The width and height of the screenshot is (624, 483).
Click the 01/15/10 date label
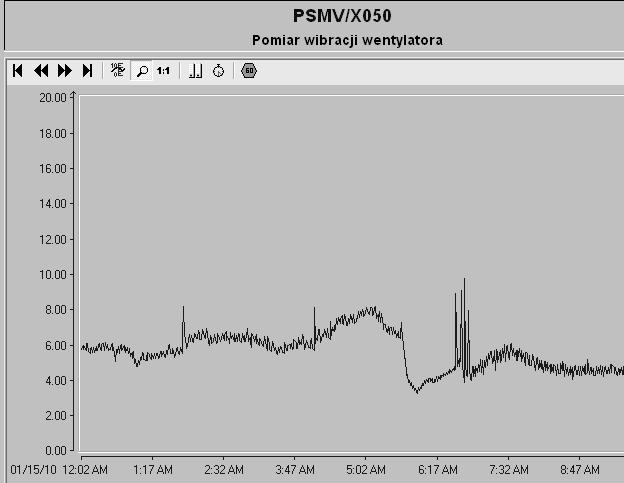tap(33, 470)
